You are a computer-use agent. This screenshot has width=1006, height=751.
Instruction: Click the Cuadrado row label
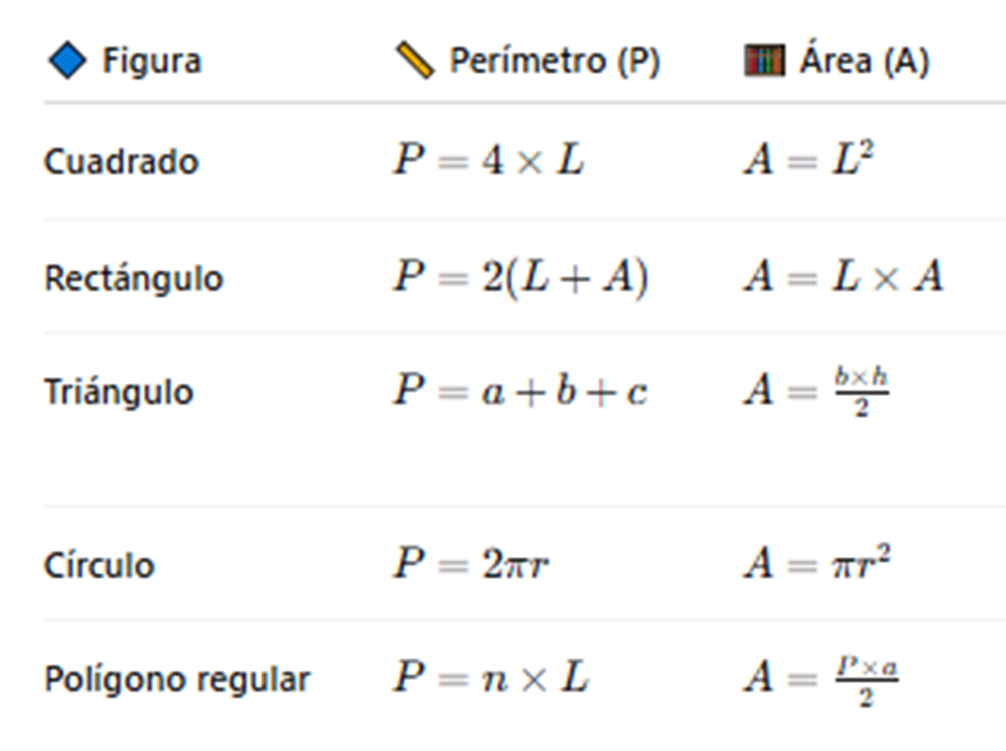click(121, 161)
